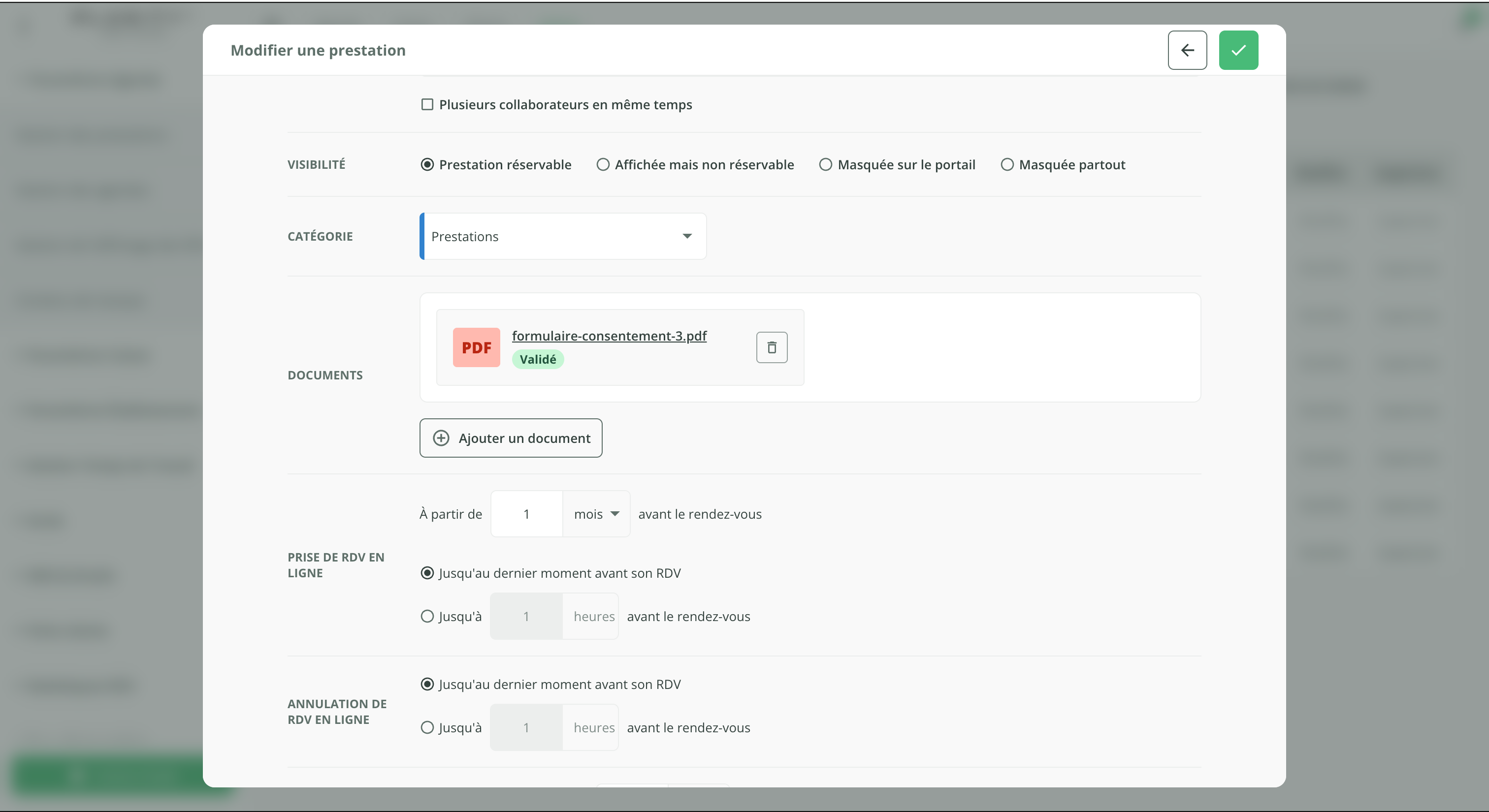Image resolution: width=1489 pixels, height=812 pixels.
Task: Select Affichée mais non réservable visibility option
Action: (x=603, y=164)
